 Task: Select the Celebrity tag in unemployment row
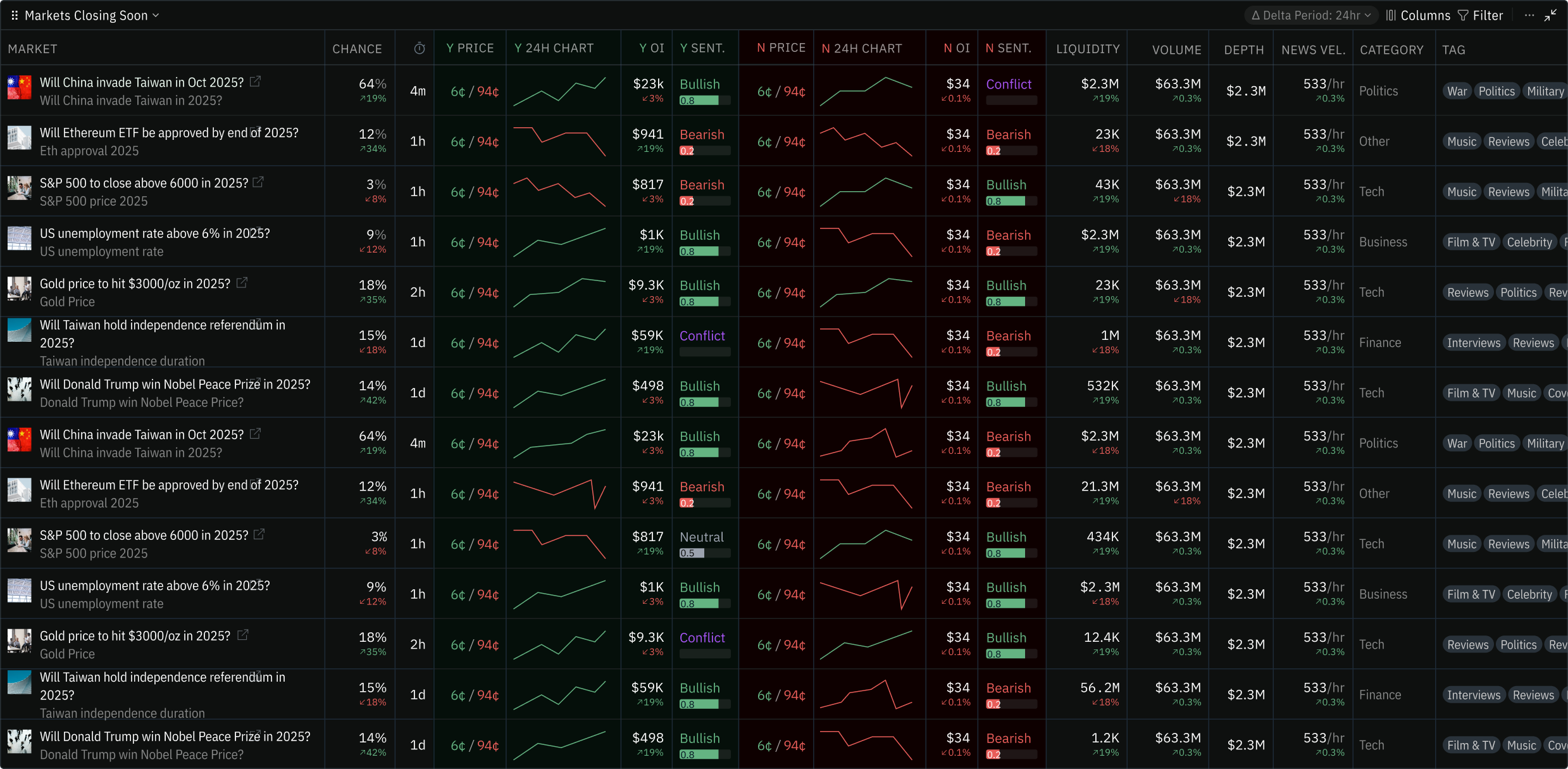point(1529,242)
